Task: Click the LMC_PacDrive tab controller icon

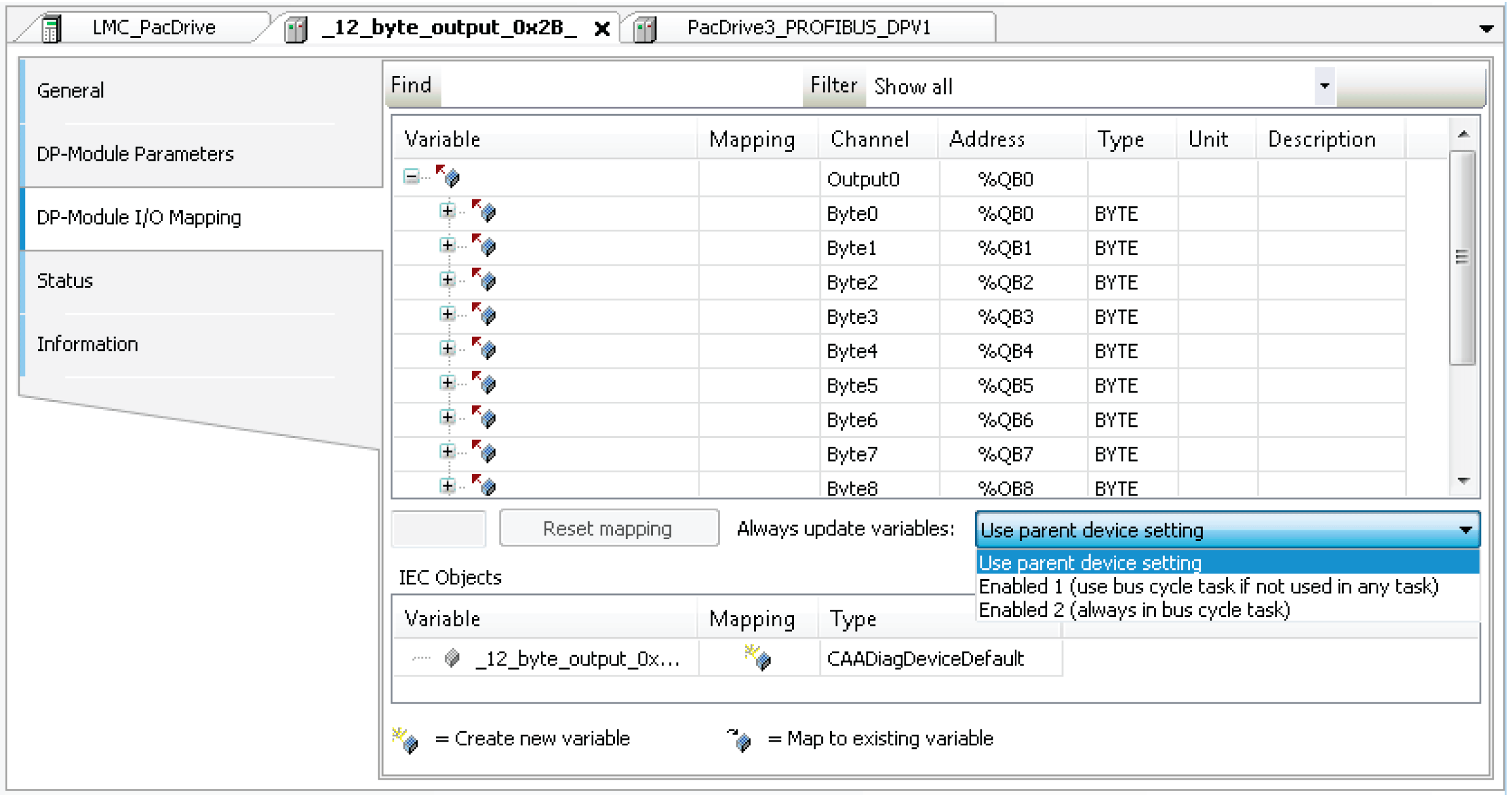Action: pos(52,28)
